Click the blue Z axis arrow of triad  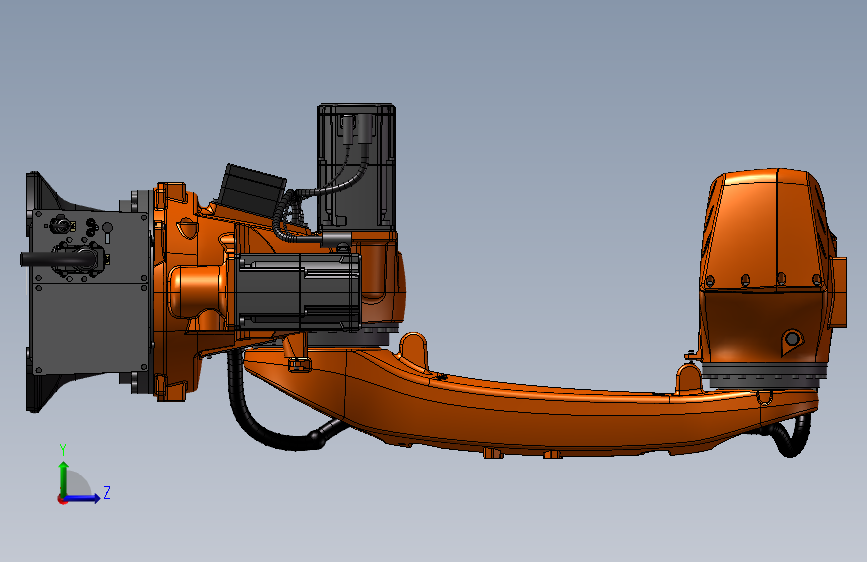pyautogui.click(x=82, y=498)
